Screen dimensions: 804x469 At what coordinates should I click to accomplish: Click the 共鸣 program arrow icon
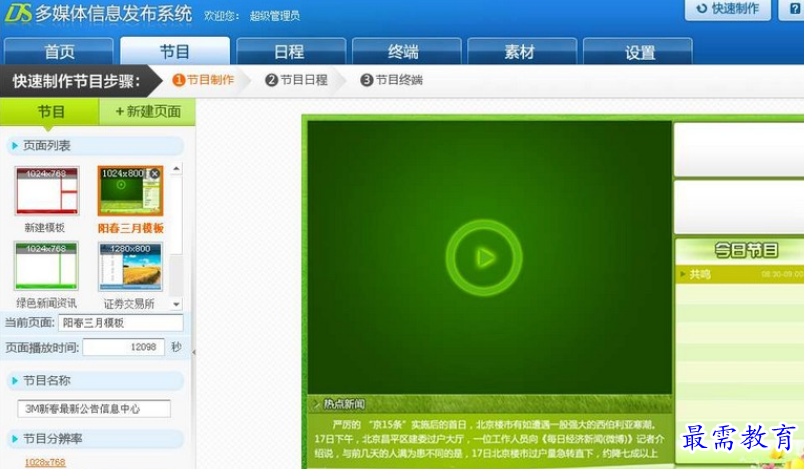click(x=682, y=274)
